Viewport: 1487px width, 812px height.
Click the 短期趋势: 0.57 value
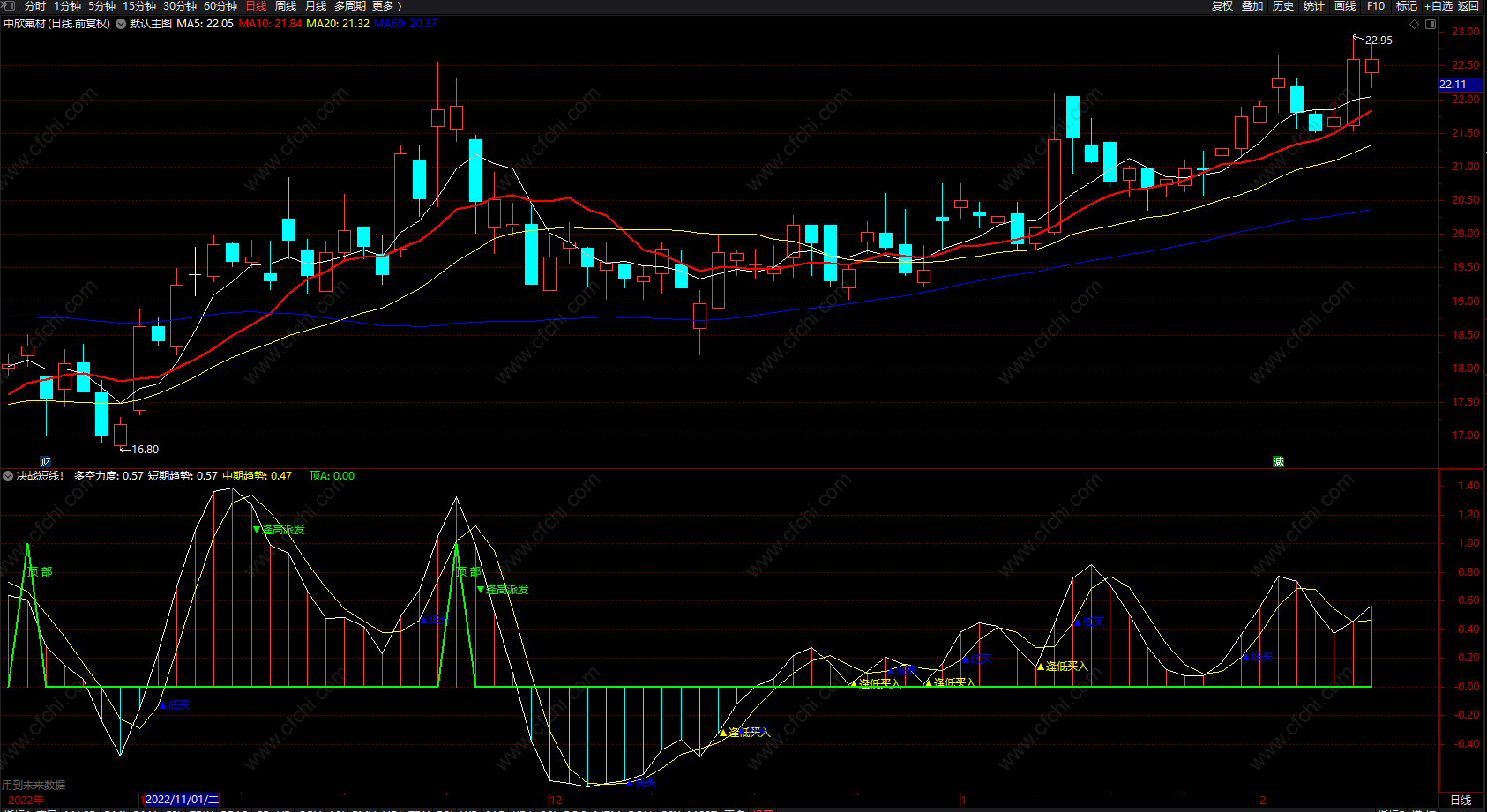click(x=183, y=476)
